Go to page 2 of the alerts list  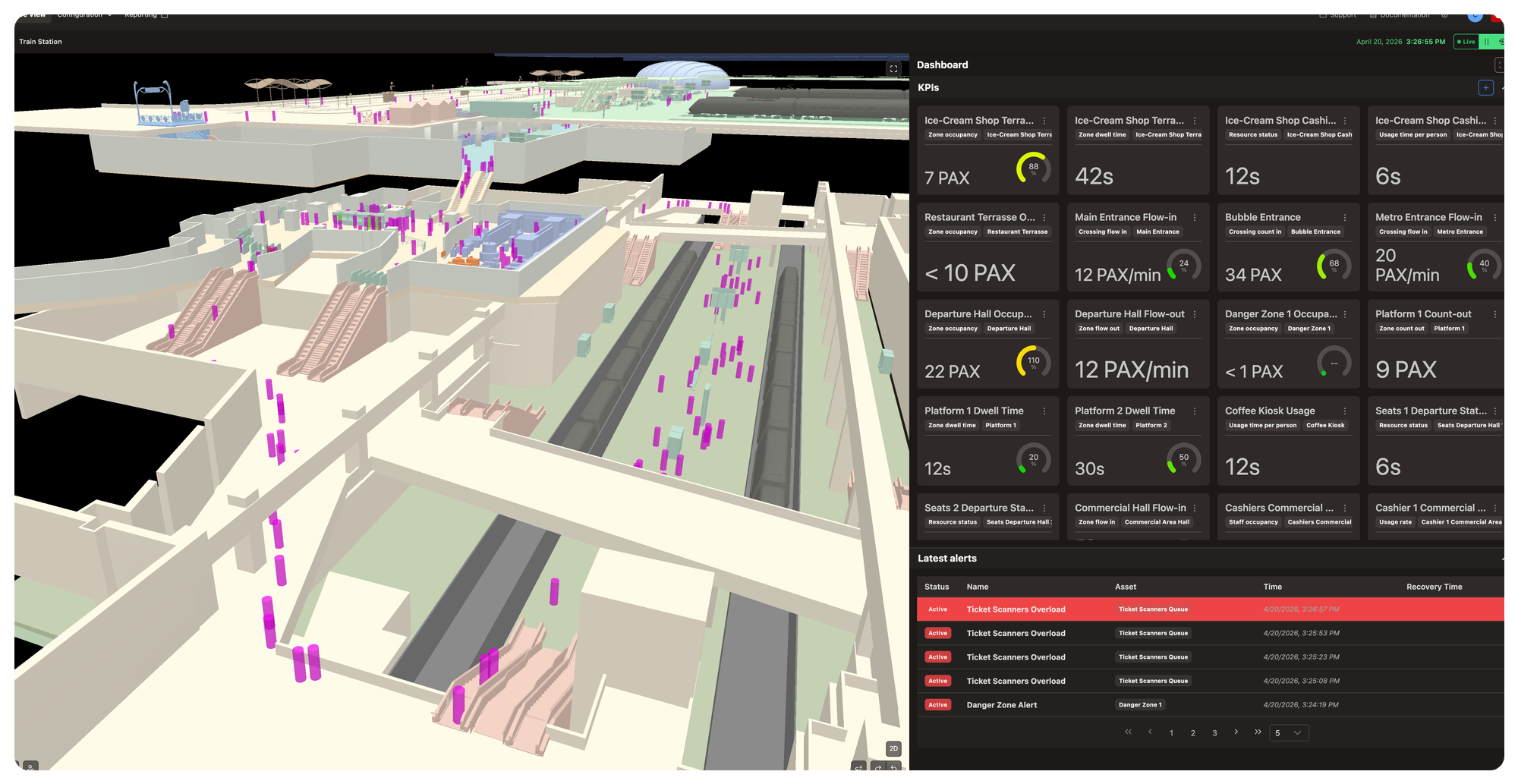[1193, 732]
